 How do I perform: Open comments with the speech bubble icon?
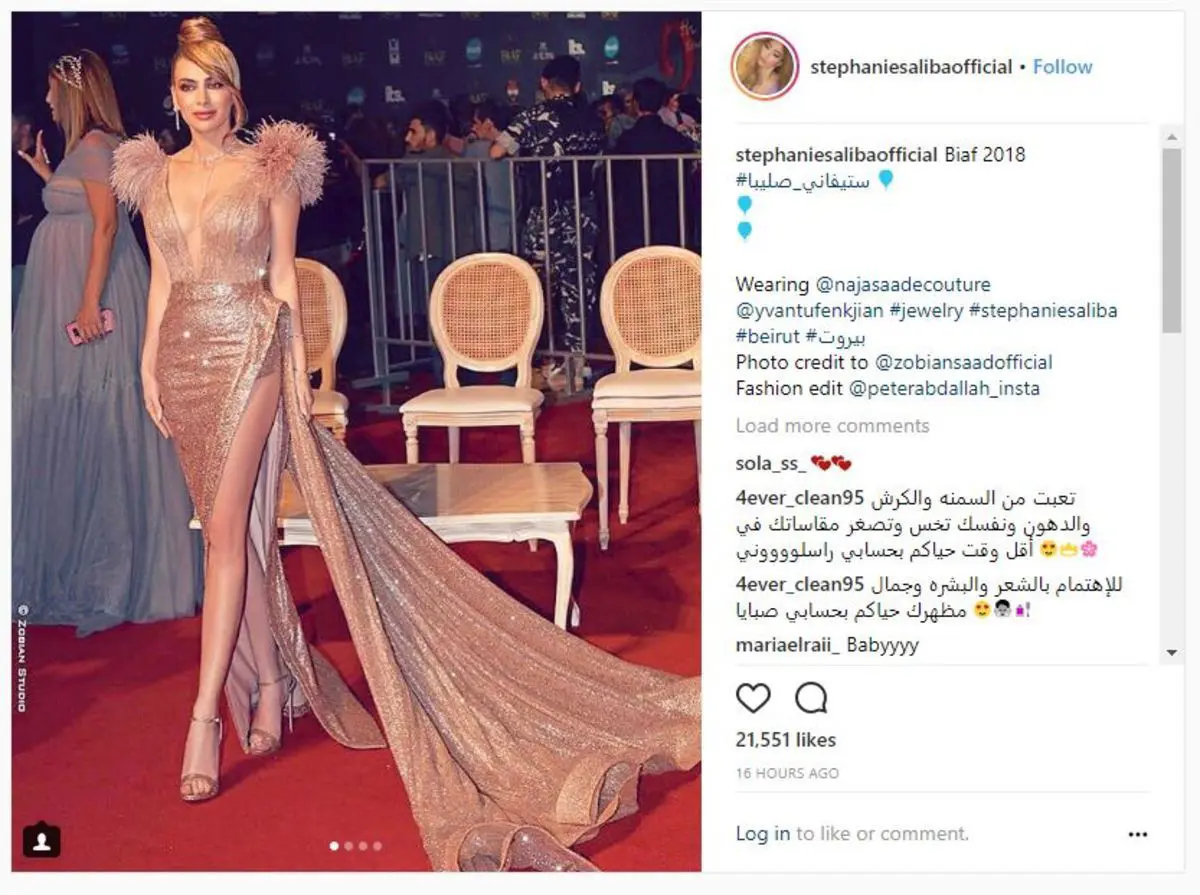pos(811,697)
